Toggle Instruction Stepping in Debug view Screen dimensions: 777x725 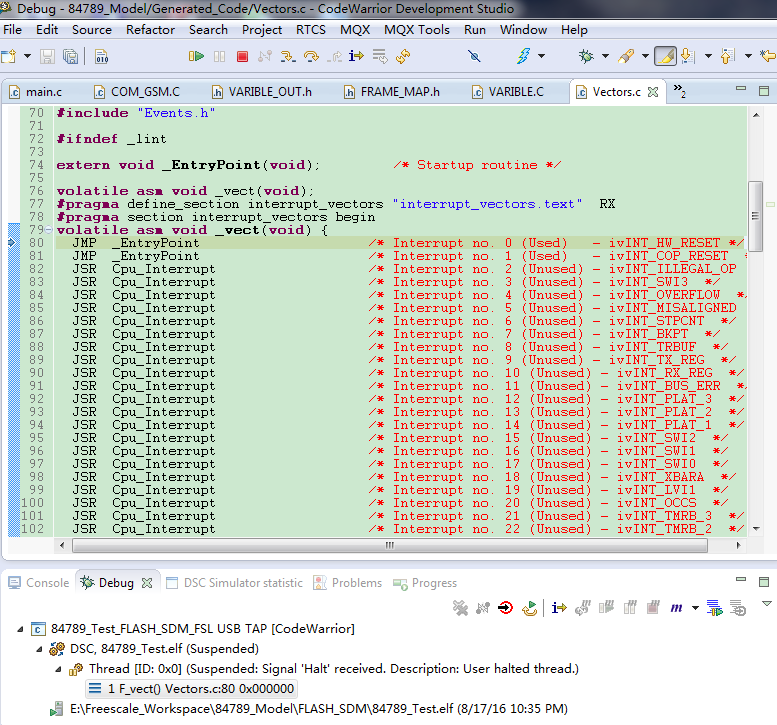(559, 608)
